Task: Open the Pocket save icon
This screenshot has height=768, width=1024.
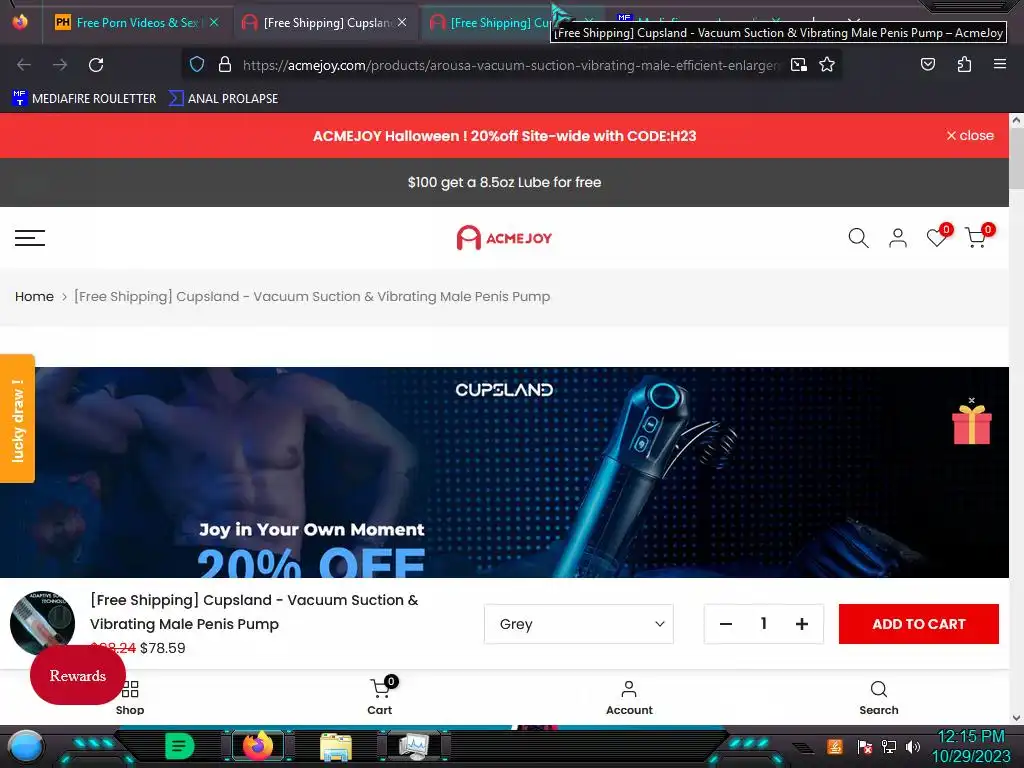Action: pos(927,64)
